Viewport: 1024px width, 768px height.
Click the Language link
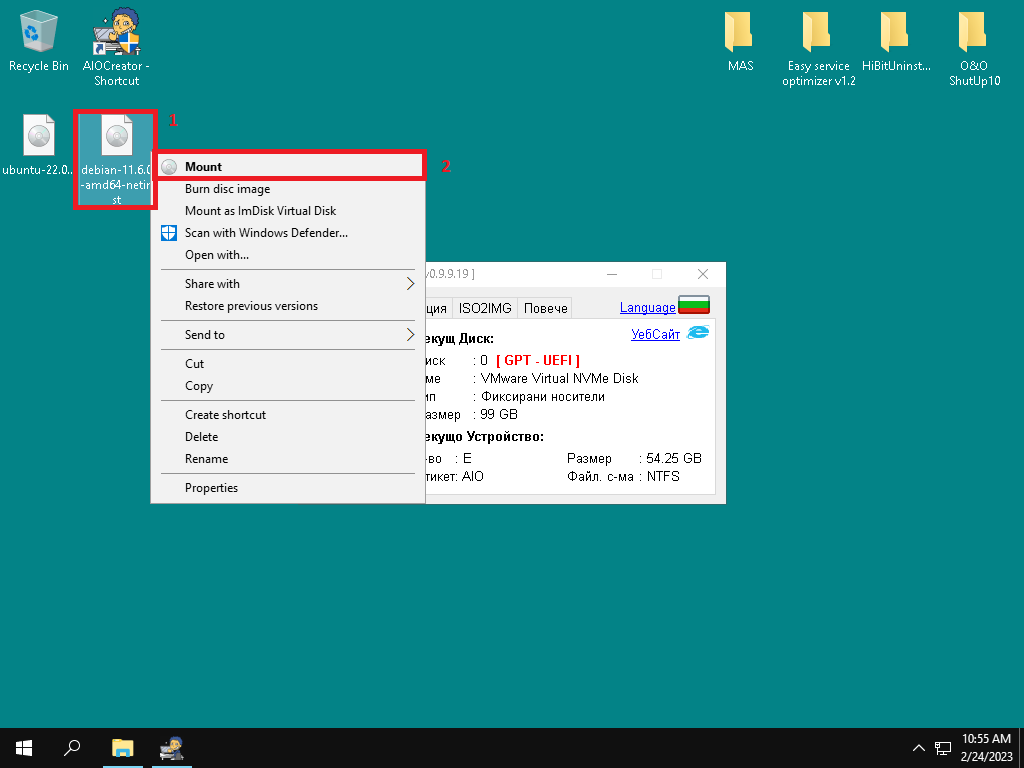click(x=647, y=308)
